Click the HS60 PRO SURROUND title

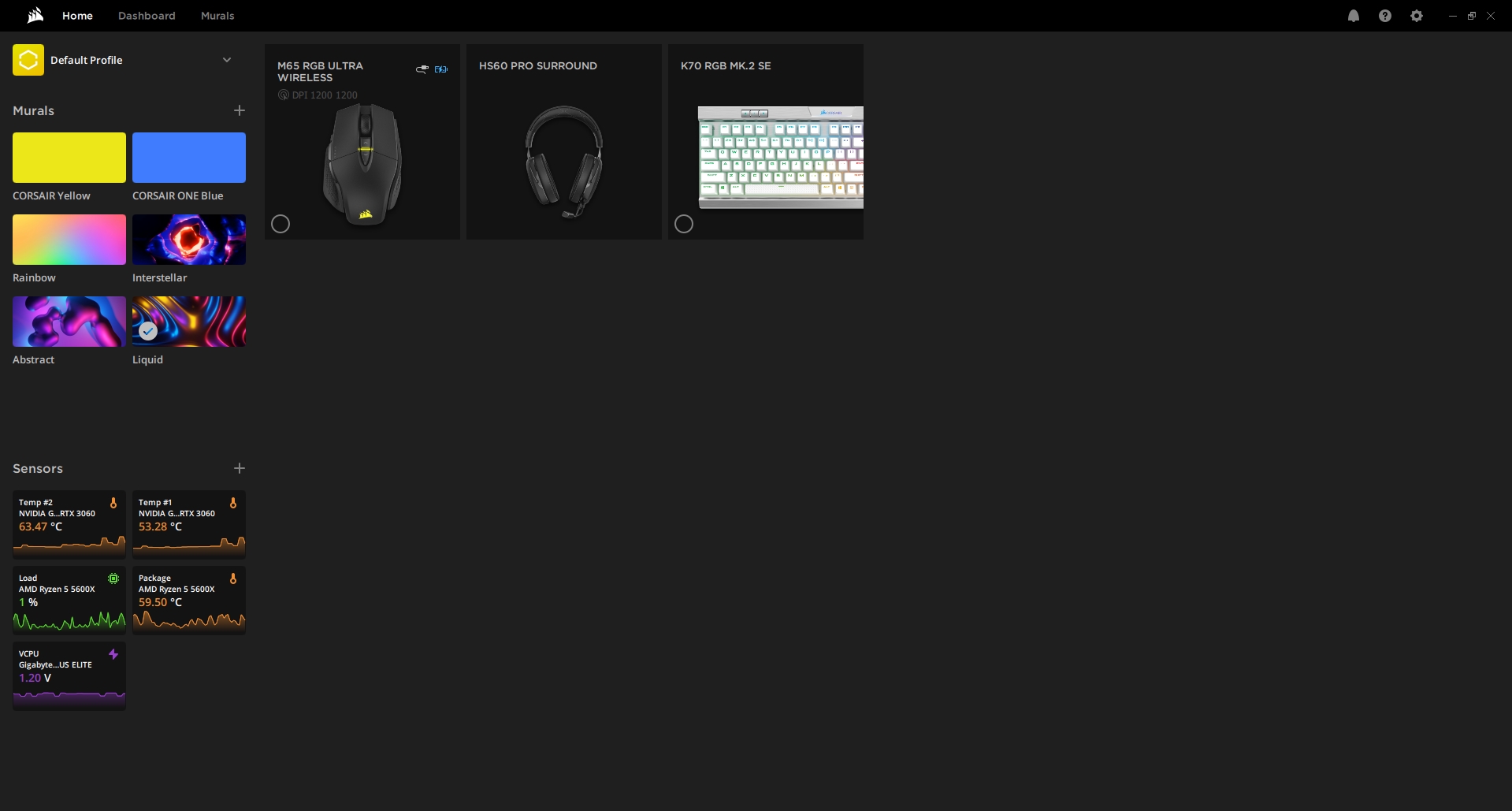[x=538, y=65]
